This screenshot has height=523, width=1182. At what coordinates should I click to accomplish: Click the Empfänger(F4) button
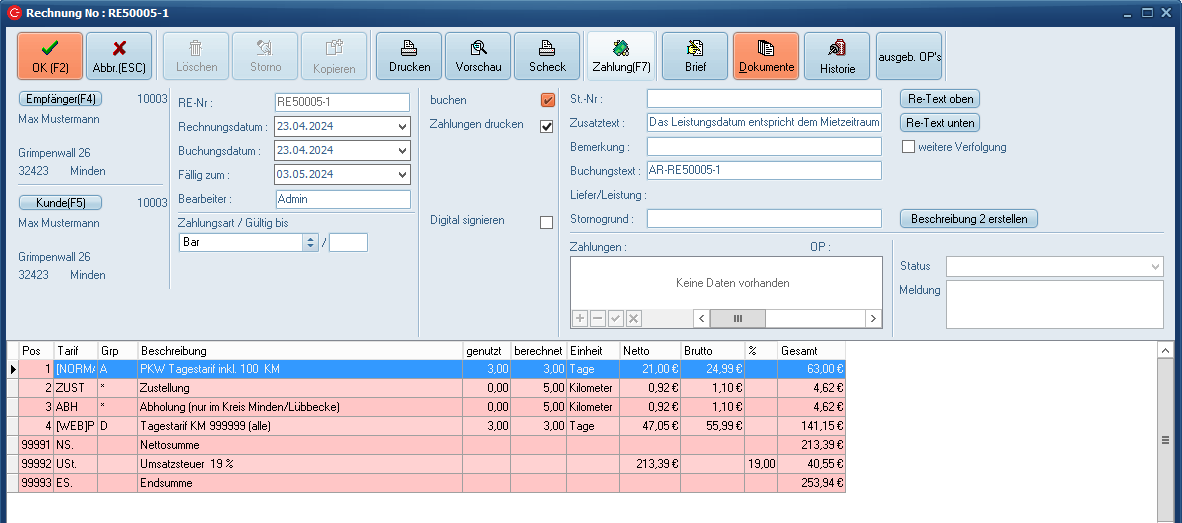(x=59, y=99)
